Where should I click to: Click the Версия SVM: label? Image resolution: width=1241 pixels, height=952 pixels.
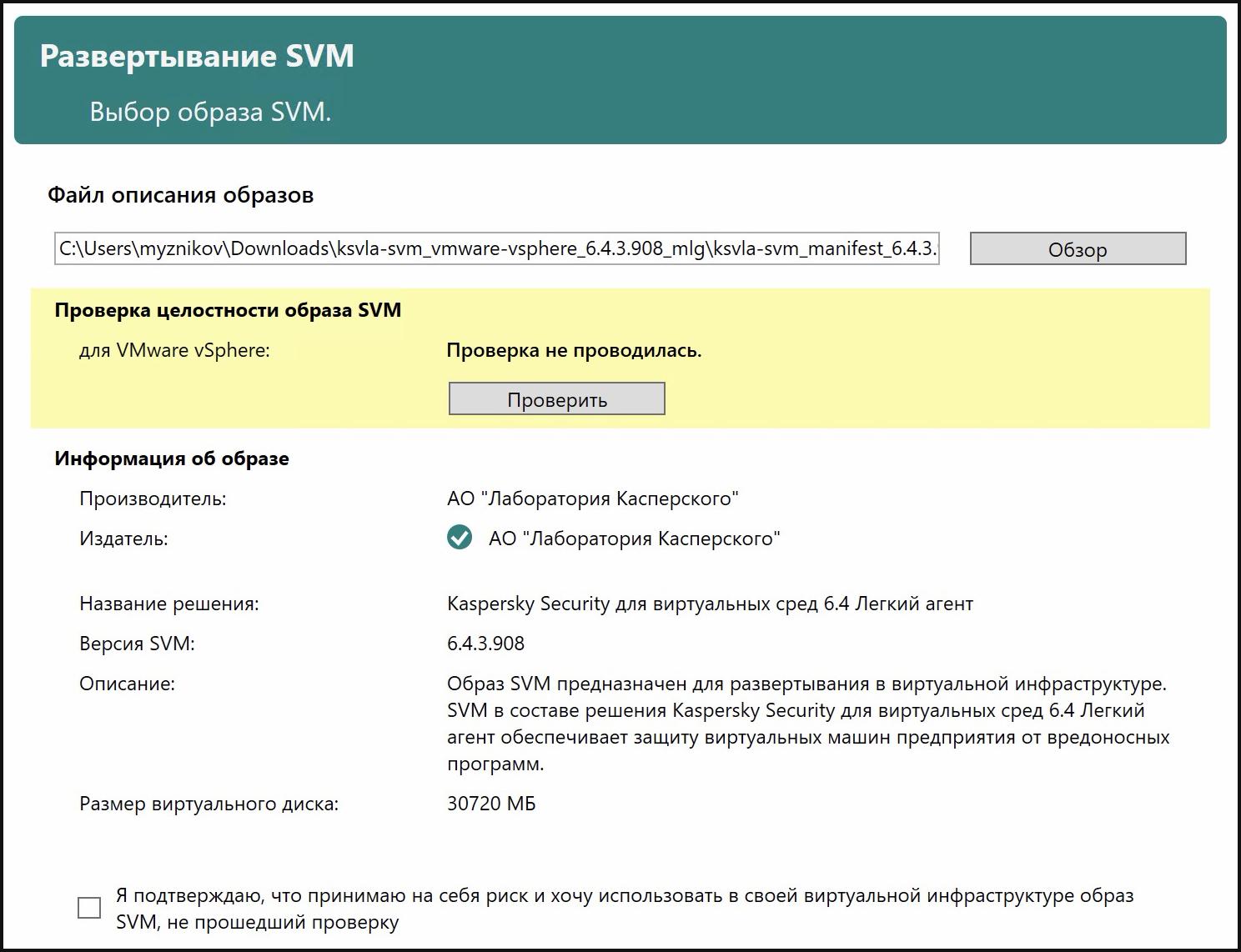pyautogui.click(x=137, y=644)
